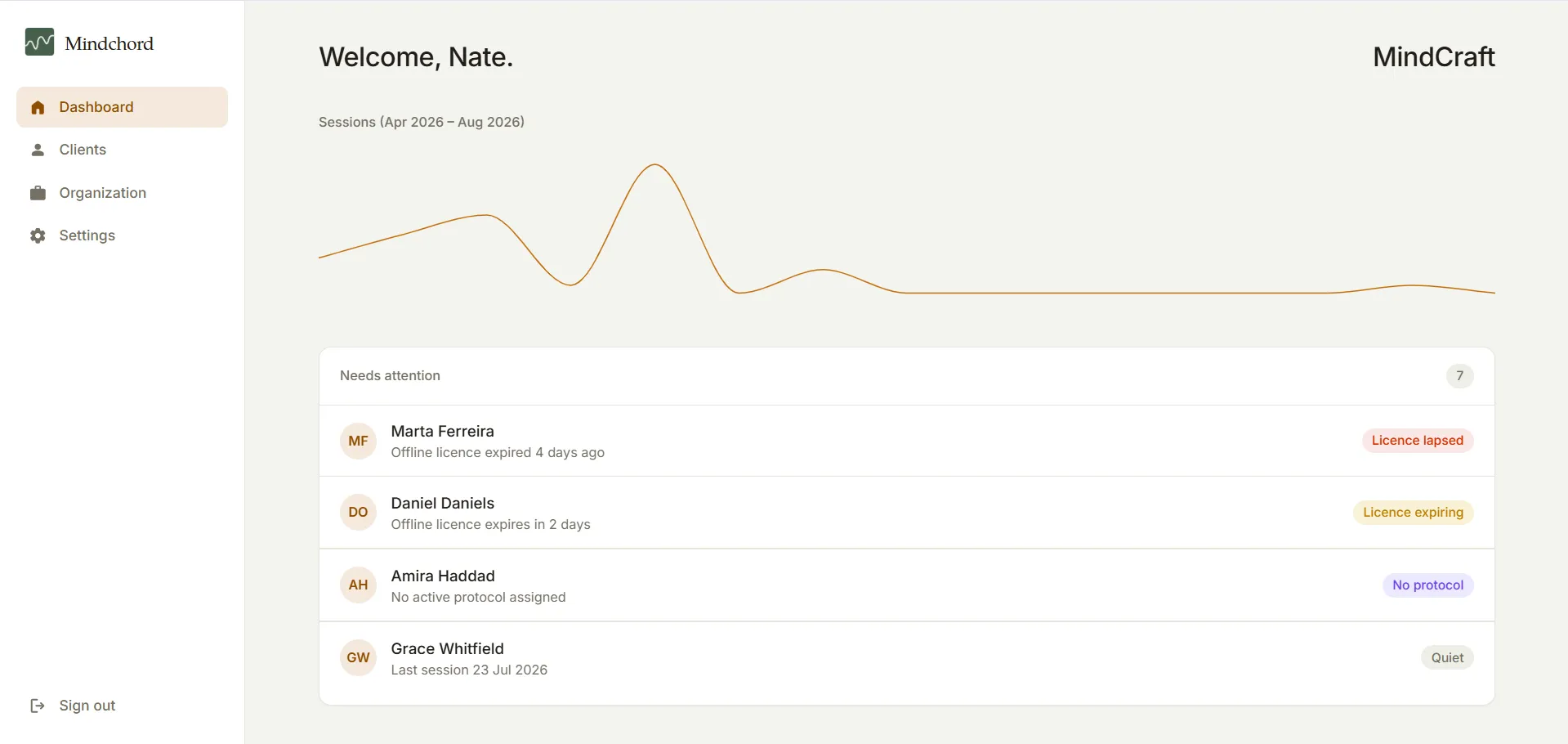The height and width of the screenshot is (744, 1568).
Task: Click the sessions chart peak
Action: (x=655, y=165)
